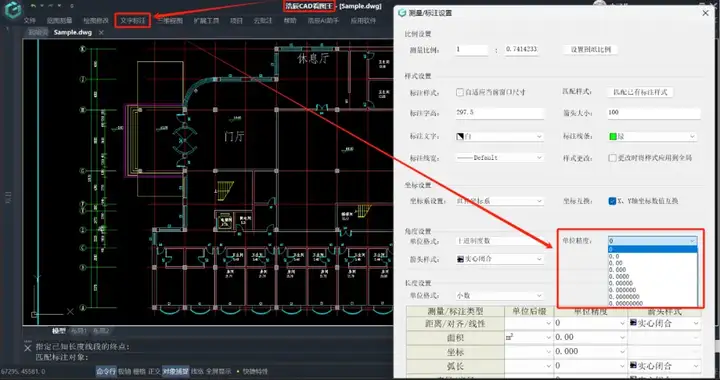The width and height of the screenshot is (720, 380).
Task: Click the undo arrow in title bar
Action: tap(34, 6)
